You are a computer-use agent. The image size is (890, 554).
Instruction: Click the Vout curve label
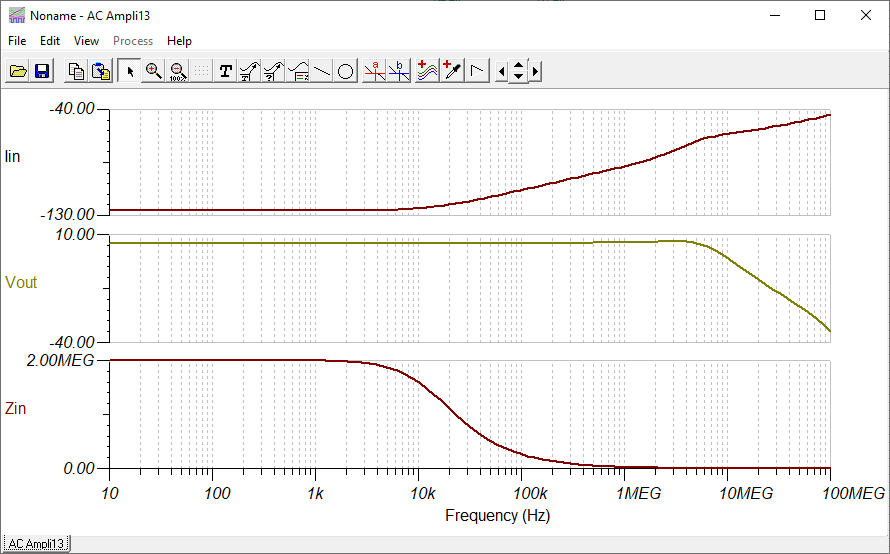click(21, 282)
